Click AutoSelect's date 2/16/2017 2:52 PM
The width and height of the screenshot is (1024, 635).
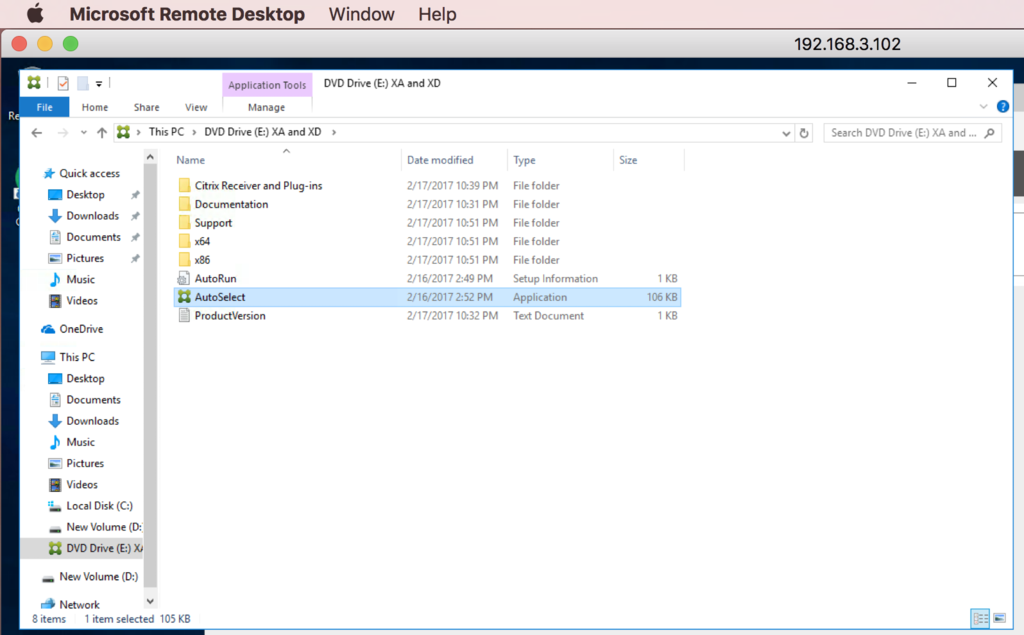tap(450, 297)
